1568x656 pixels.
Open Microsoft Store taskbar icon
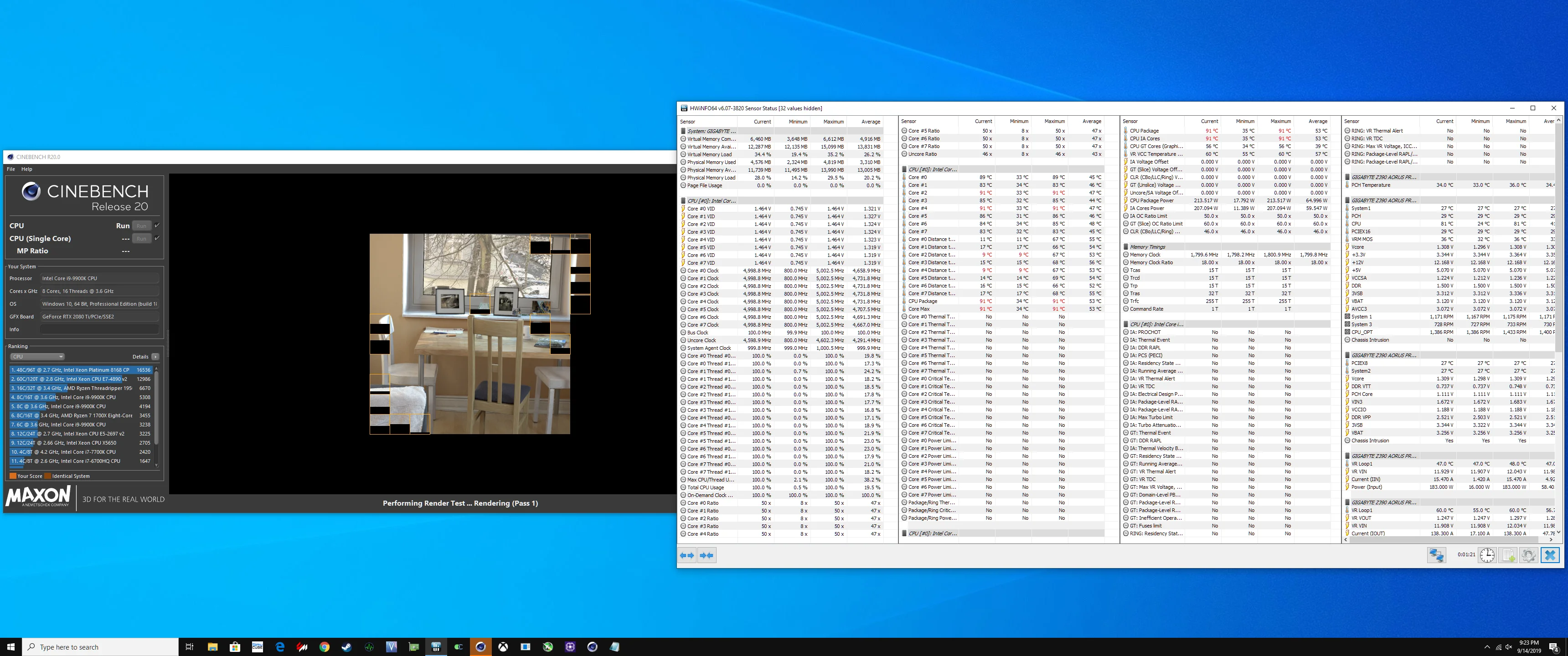coord(235,647)
